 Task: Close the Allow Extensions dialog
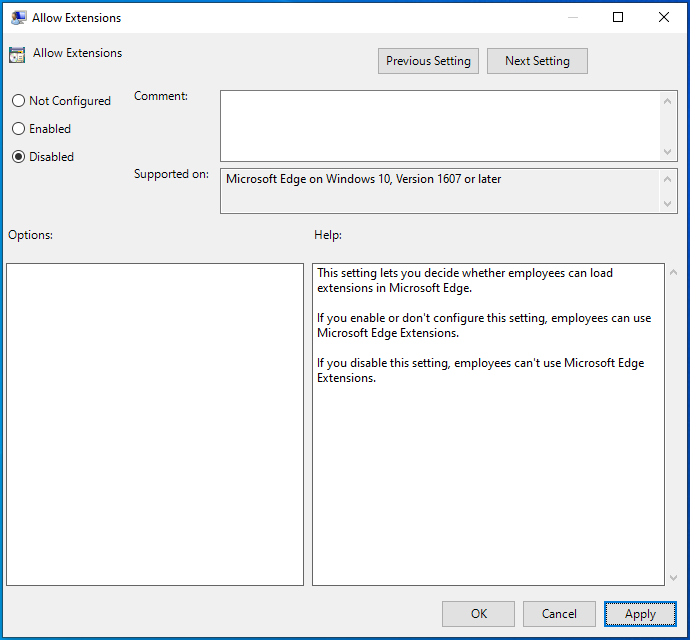(x=664, y=17)
